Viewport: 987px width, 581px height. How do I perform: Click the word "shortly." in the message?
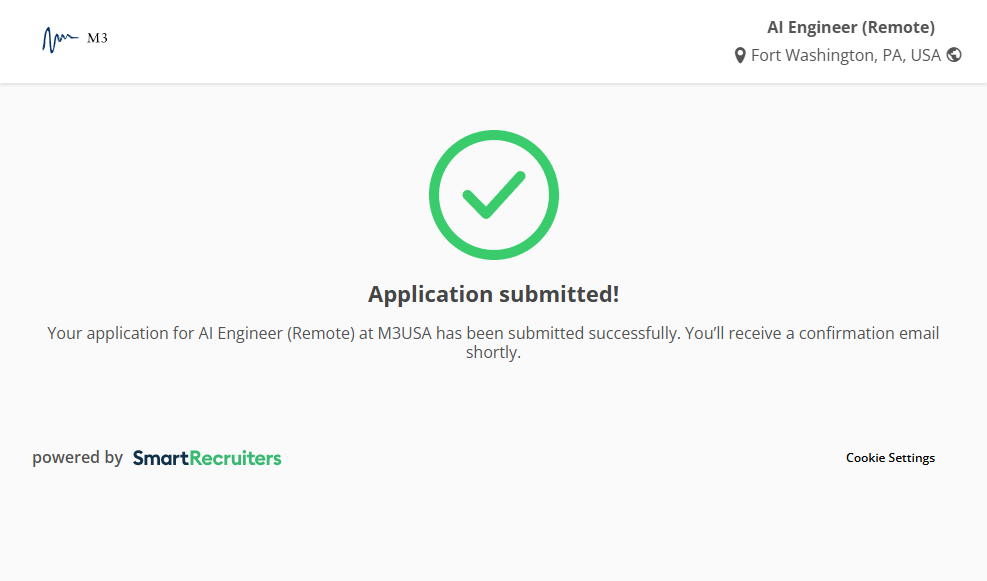pyautogui.click(x=493, y=352)
